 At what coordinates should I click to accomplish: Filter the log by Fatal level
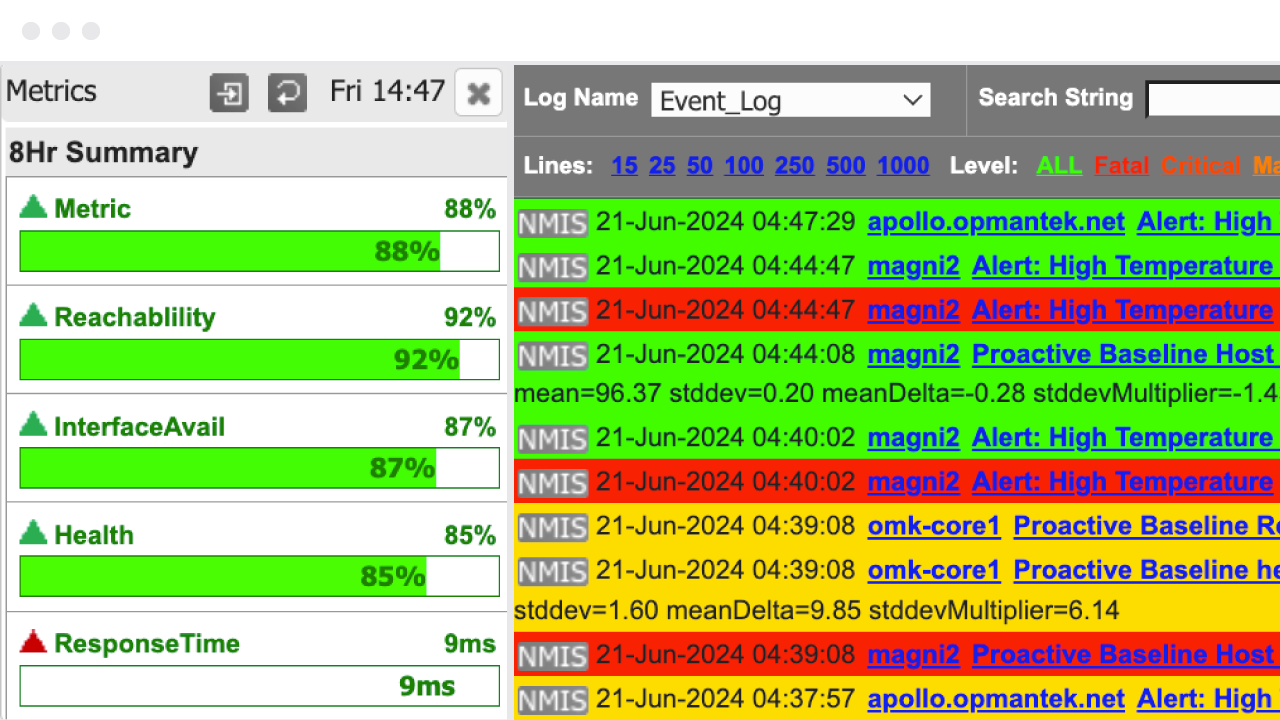(1121, 165)
